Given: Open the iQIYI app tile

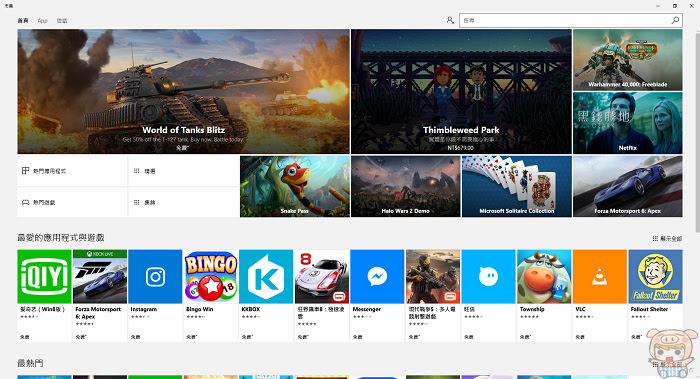Looking at the screenshot, I should 44,295.
